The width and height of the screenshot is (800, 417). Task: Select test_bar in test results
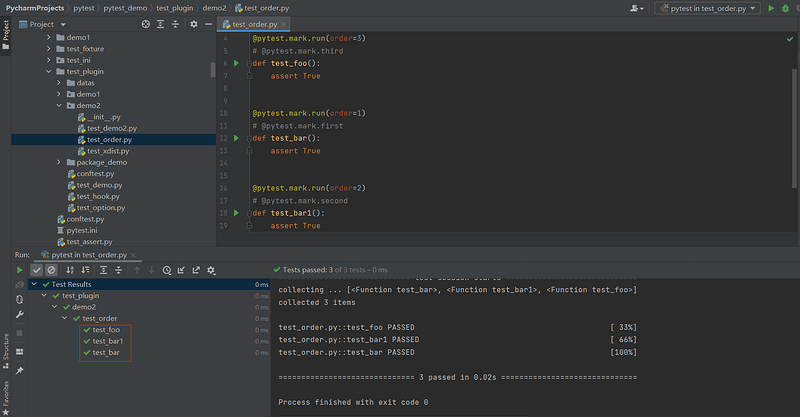[x=106, y=353]
